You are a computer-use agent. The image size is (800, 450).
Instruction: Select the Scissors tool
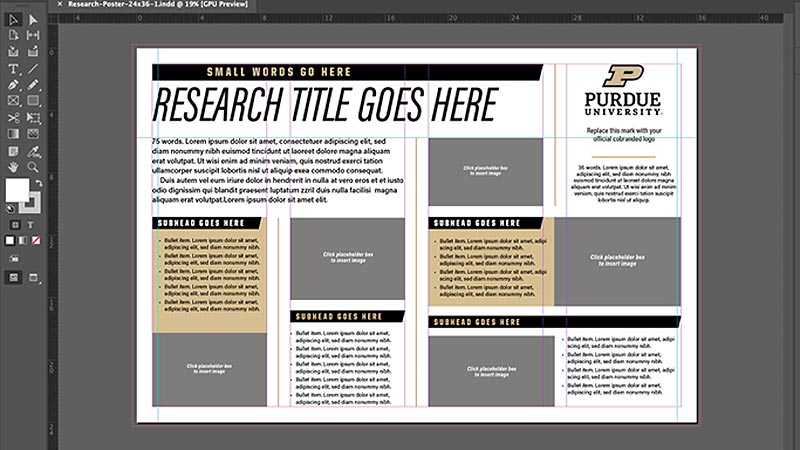13,118
